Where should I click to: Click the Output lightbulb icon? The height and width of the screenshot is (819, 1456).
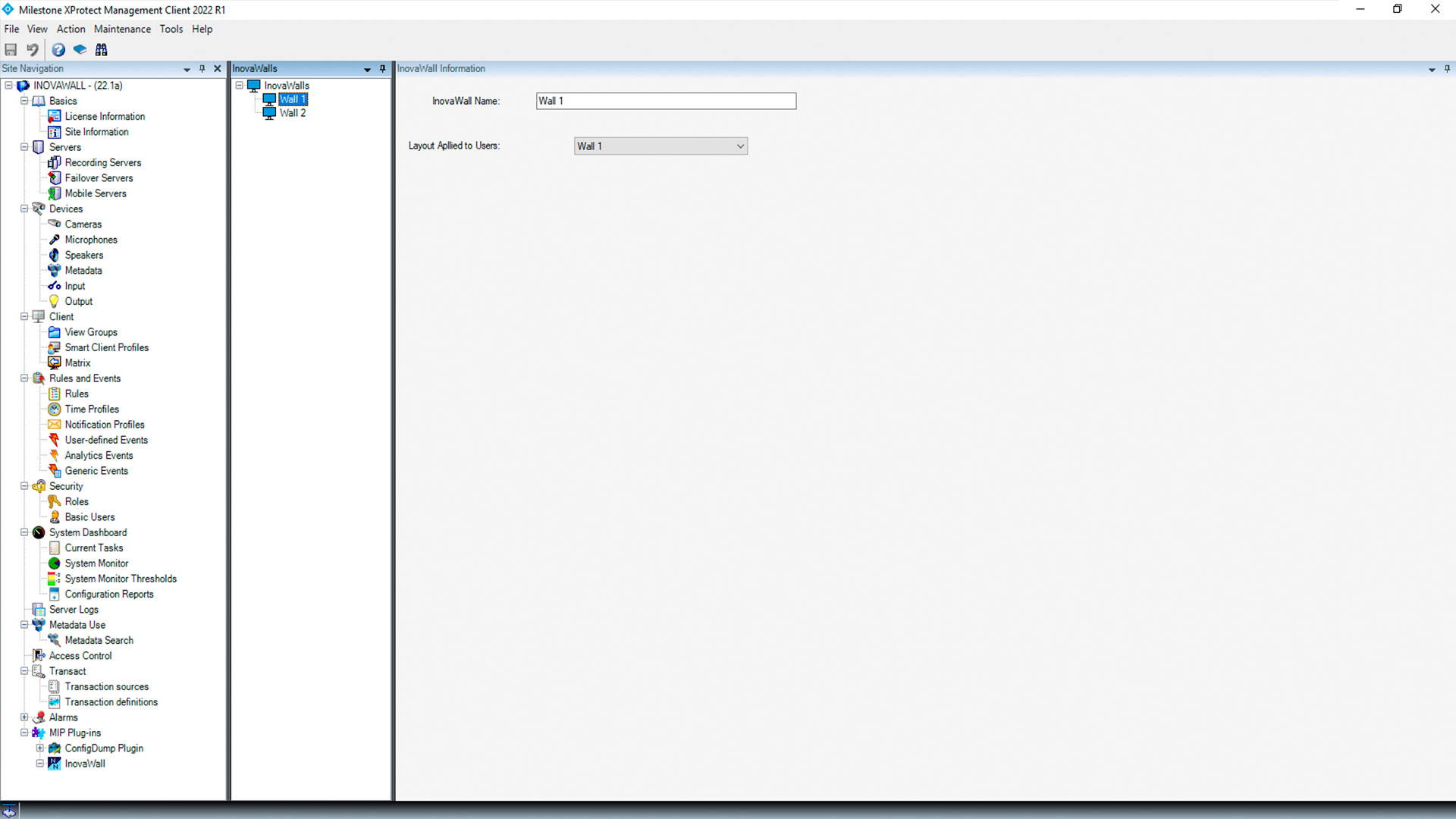click(x=55, y=301)
